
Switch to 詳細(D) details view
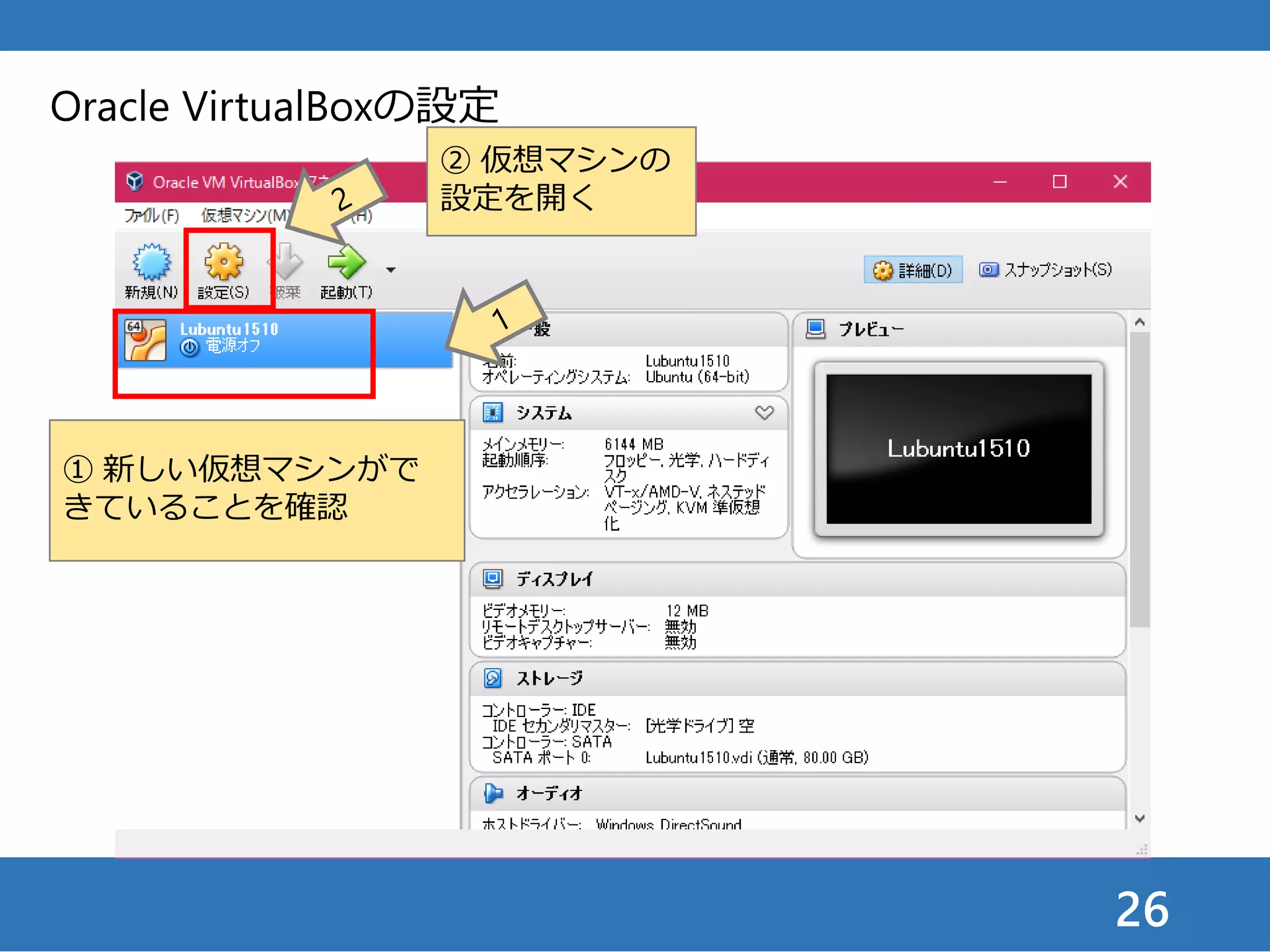pos(913,270)
